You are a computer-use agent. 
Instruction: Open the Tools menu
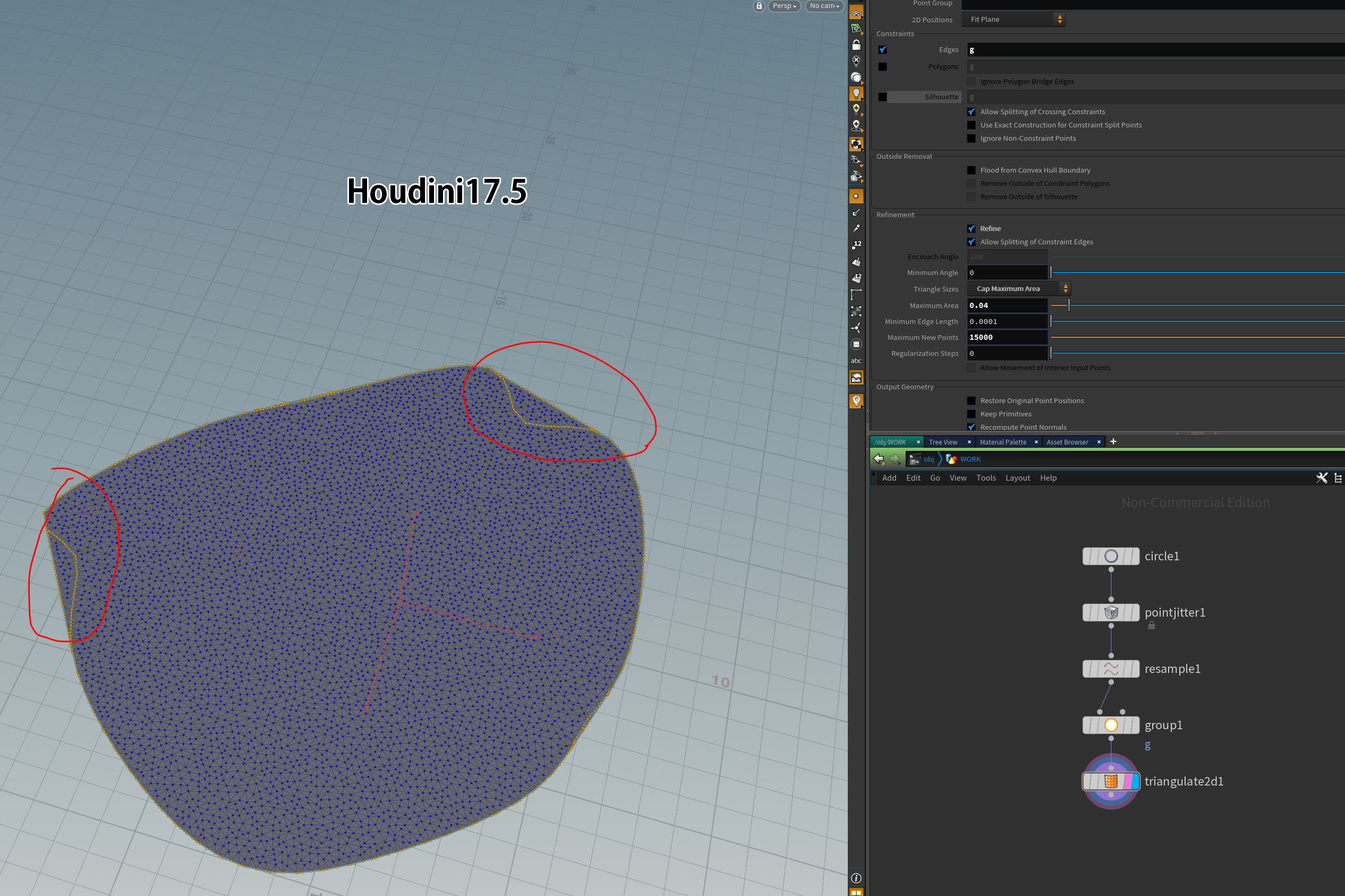point(985,477)
